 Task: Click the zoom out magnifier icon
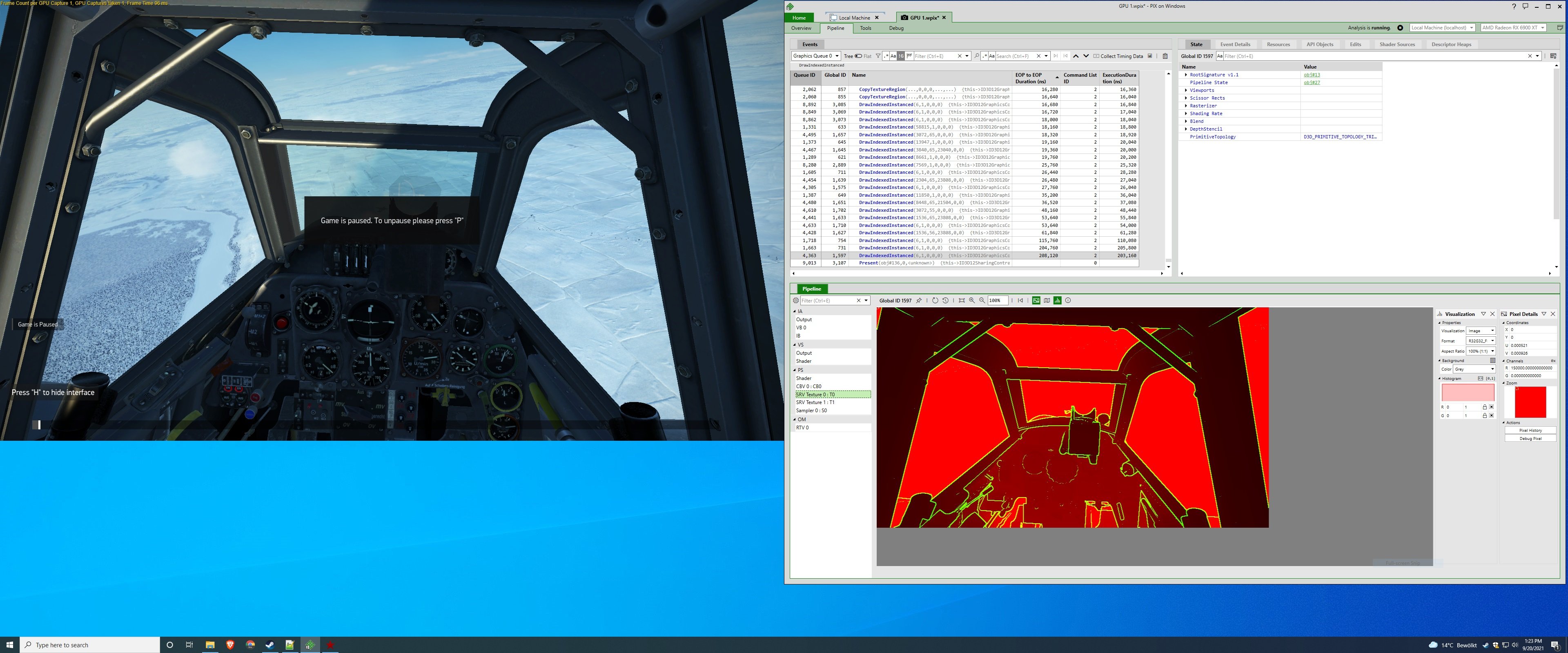click(x=982, y=301)
